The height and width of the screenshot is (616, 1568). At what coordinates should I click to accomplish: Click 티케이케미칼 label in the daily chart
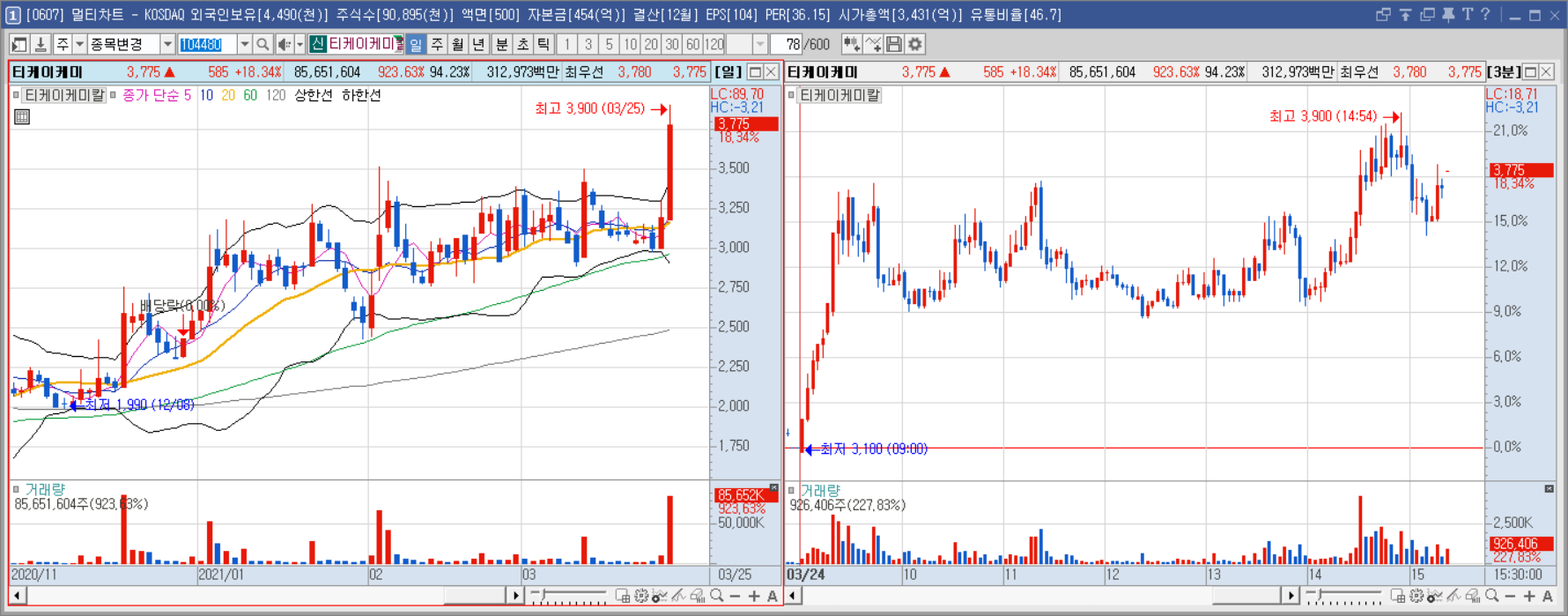click(x=63, y=95)
